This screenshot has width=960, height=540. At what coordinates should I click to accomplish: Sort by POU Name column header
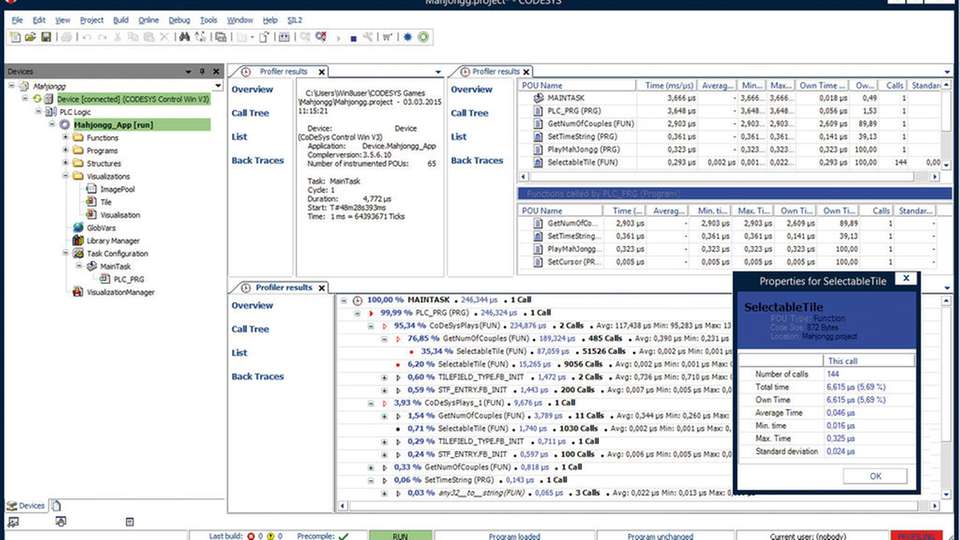576,86
